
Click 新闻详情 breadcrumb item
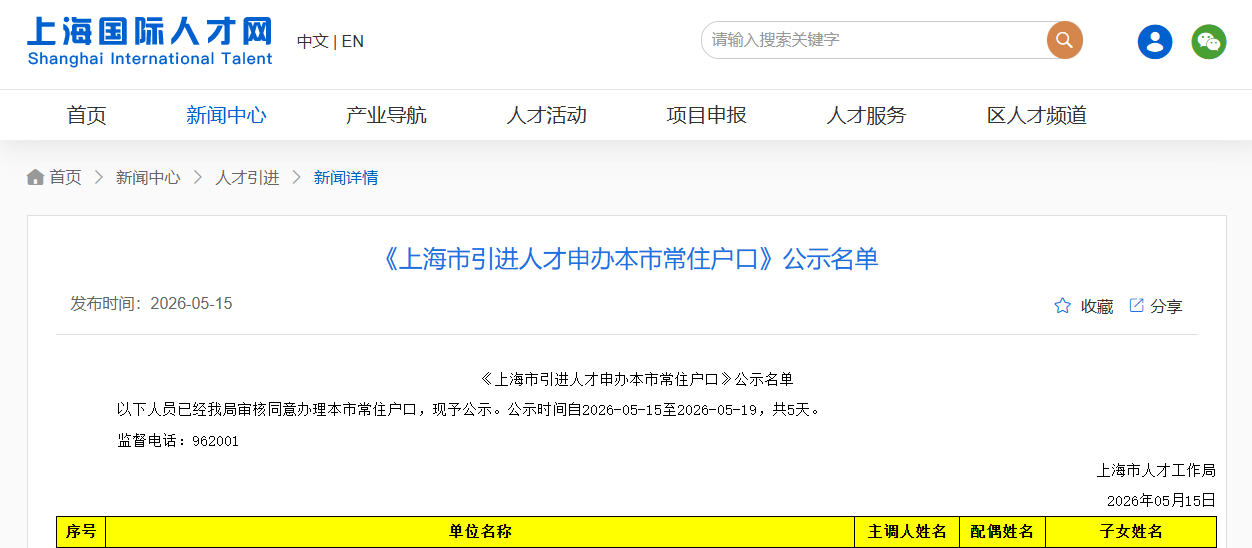[x=346, y=177]
